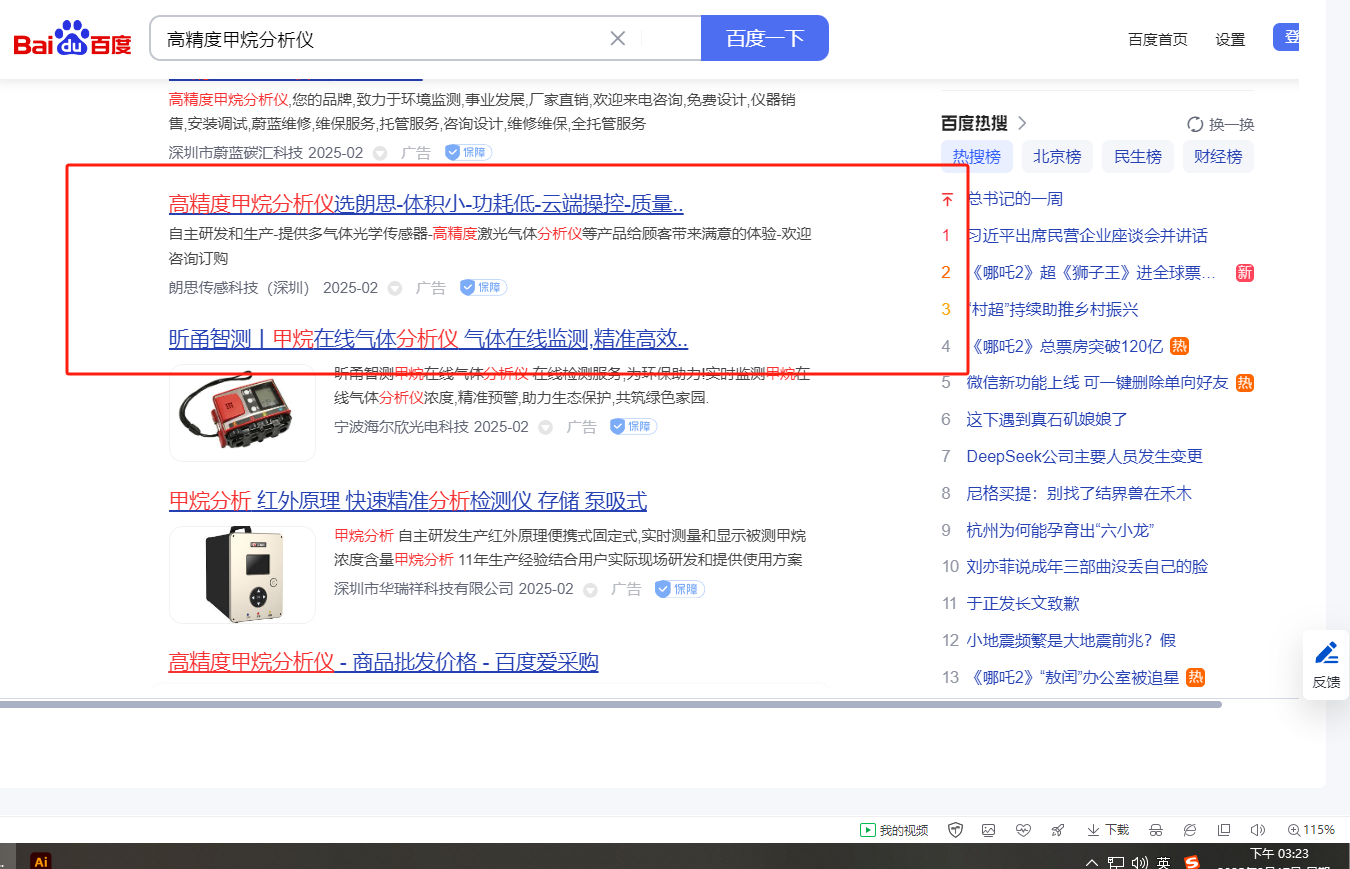Open result 昕甬智测丨甲烷在线气体分析仪

tap(428, 339)
